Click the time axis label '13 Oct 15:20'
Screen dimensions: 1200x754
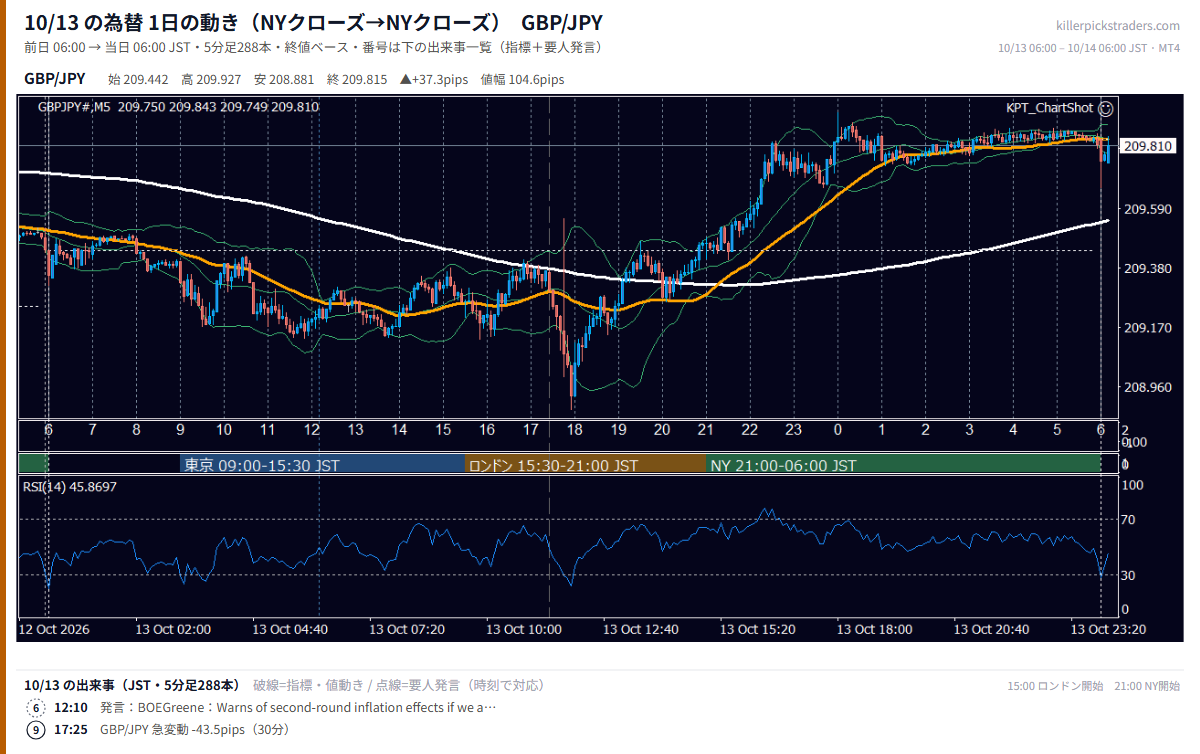[x=758, y=630]
